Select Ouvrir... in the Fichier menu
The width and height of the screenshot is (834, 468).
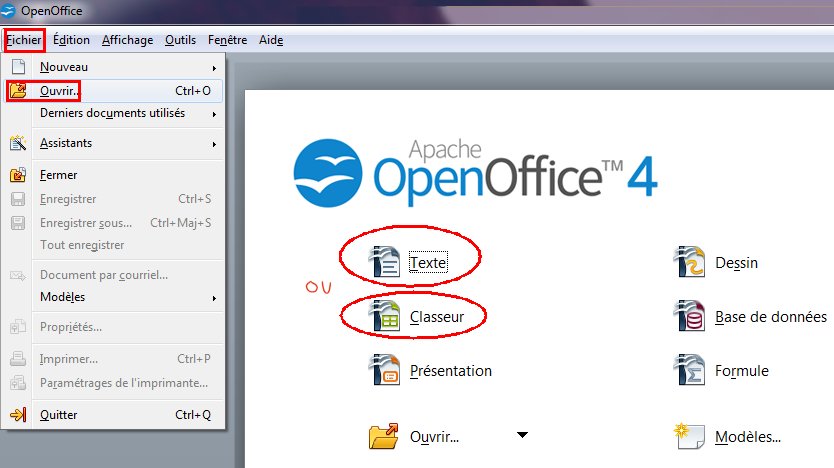(60, 91)
